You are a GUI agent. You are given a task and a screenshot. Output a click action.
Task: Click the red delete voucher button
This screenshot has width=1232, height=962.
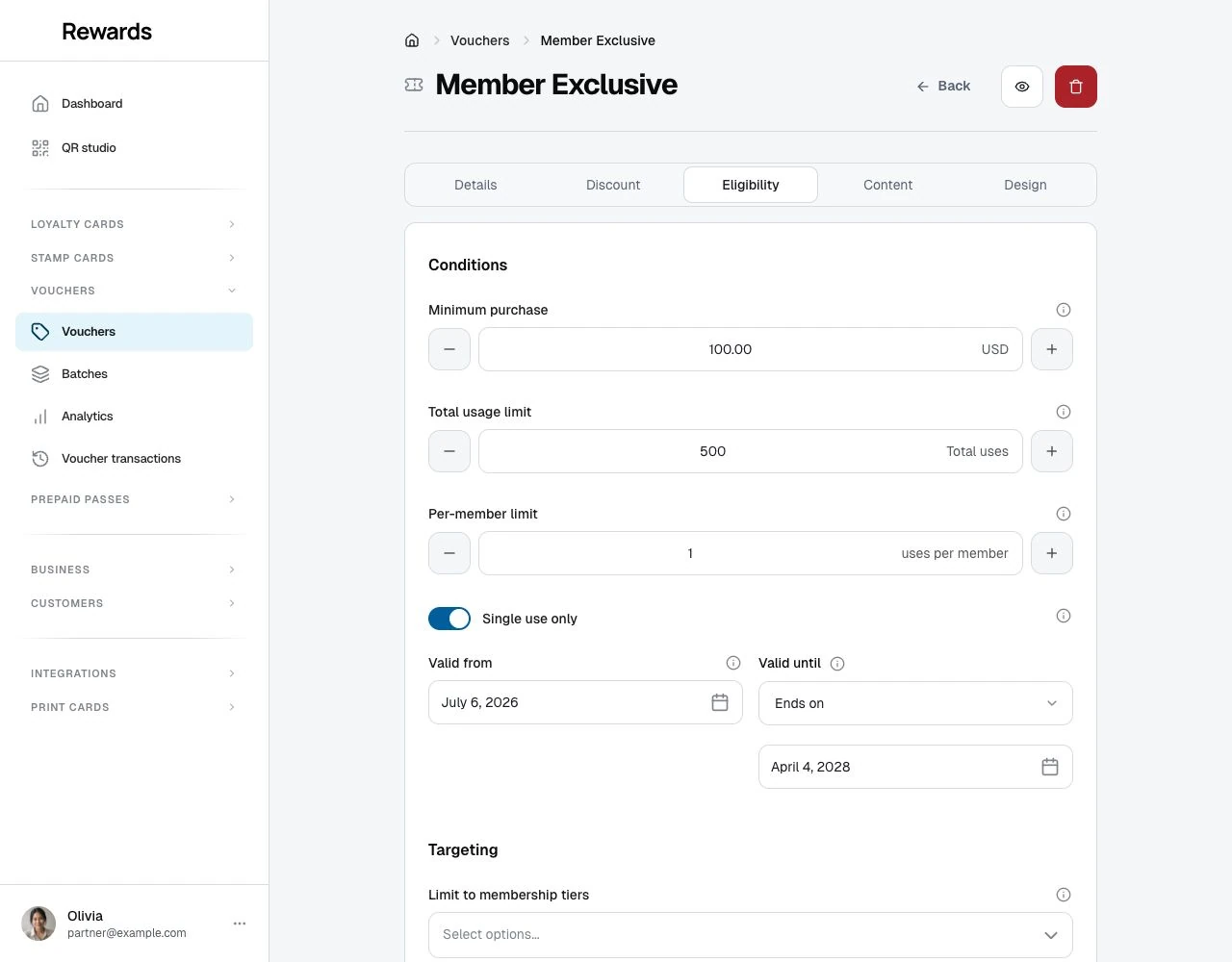pyautogui.click(x=1076, y=87)
